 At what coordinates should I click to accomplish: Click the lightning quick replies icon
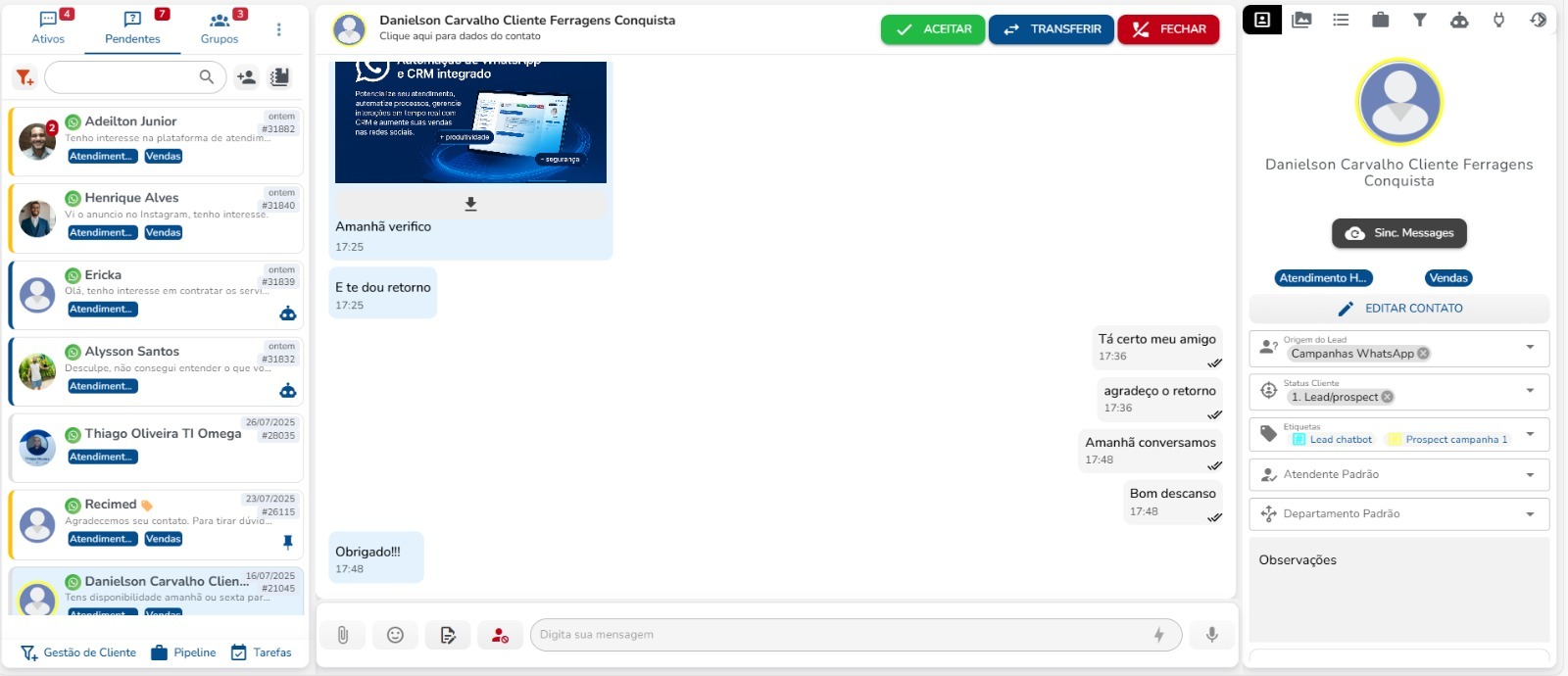(1158, 635)
